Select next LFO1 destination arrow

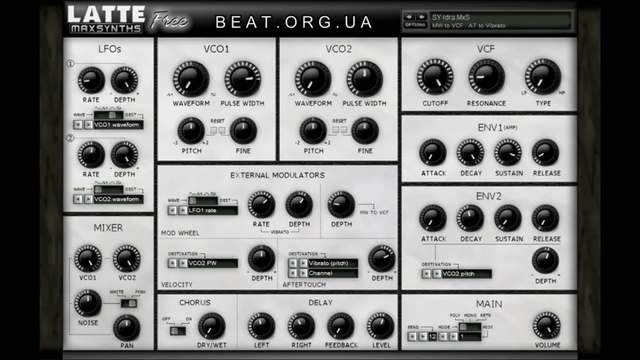[x=88, y=124]
